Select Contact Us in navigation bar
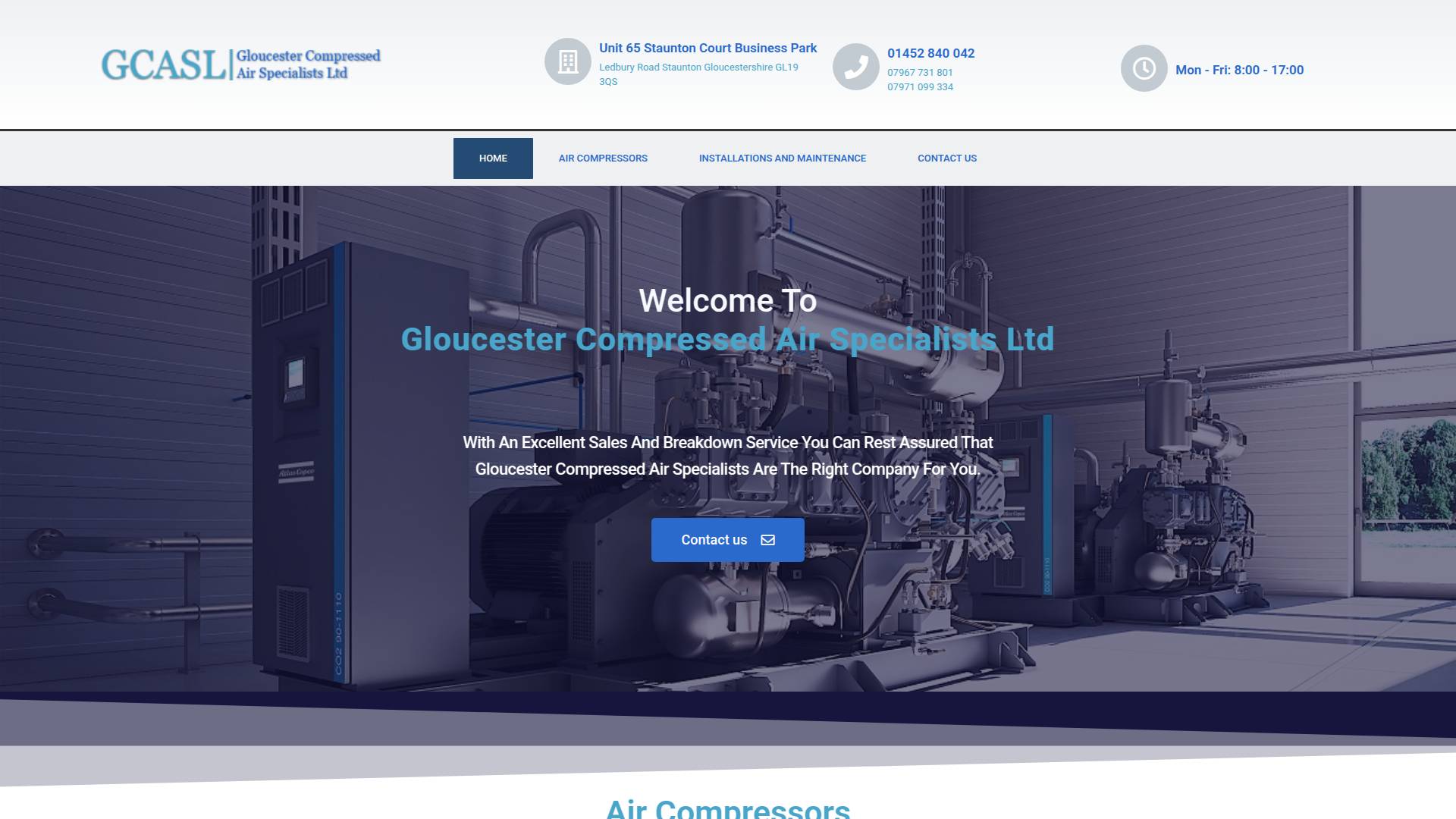Viewport: 1456px width, 819px height. (946, 158)
